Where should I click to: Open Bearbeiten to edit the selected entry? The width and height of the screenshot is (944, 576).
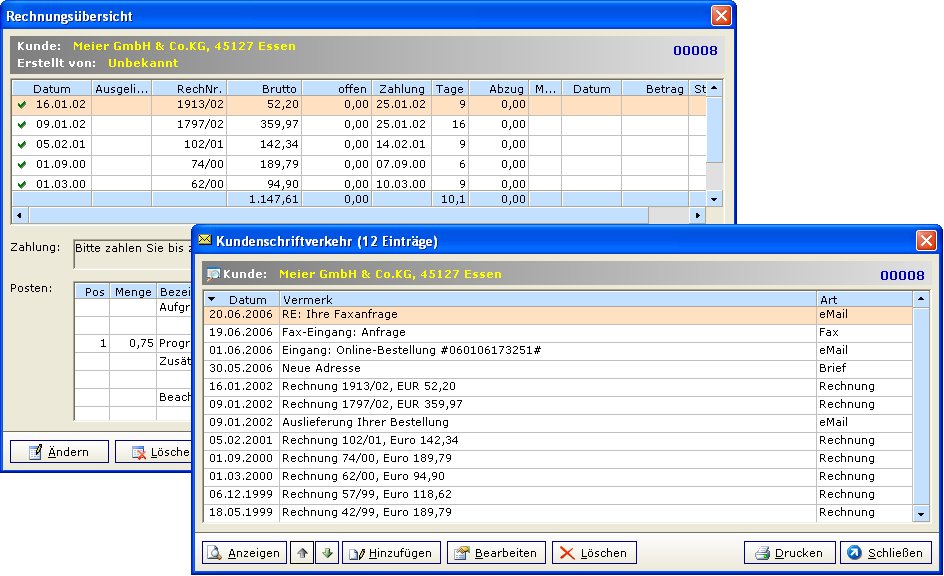496,553
